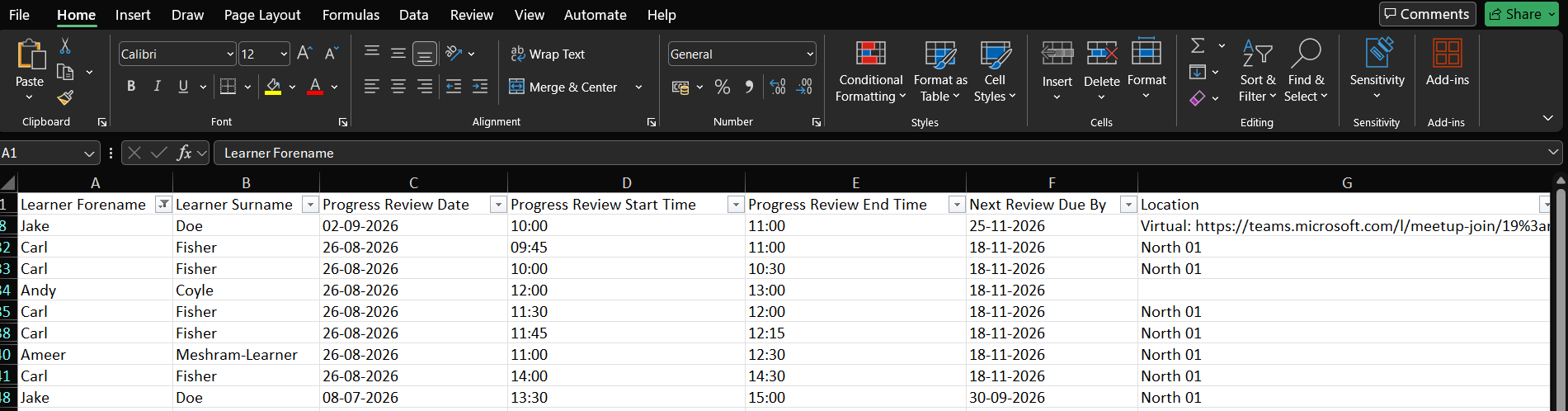This screenshot has width=1568, height=411.
Task: Toggle Bottom Align vertical alignment
Action: (425, 53)
